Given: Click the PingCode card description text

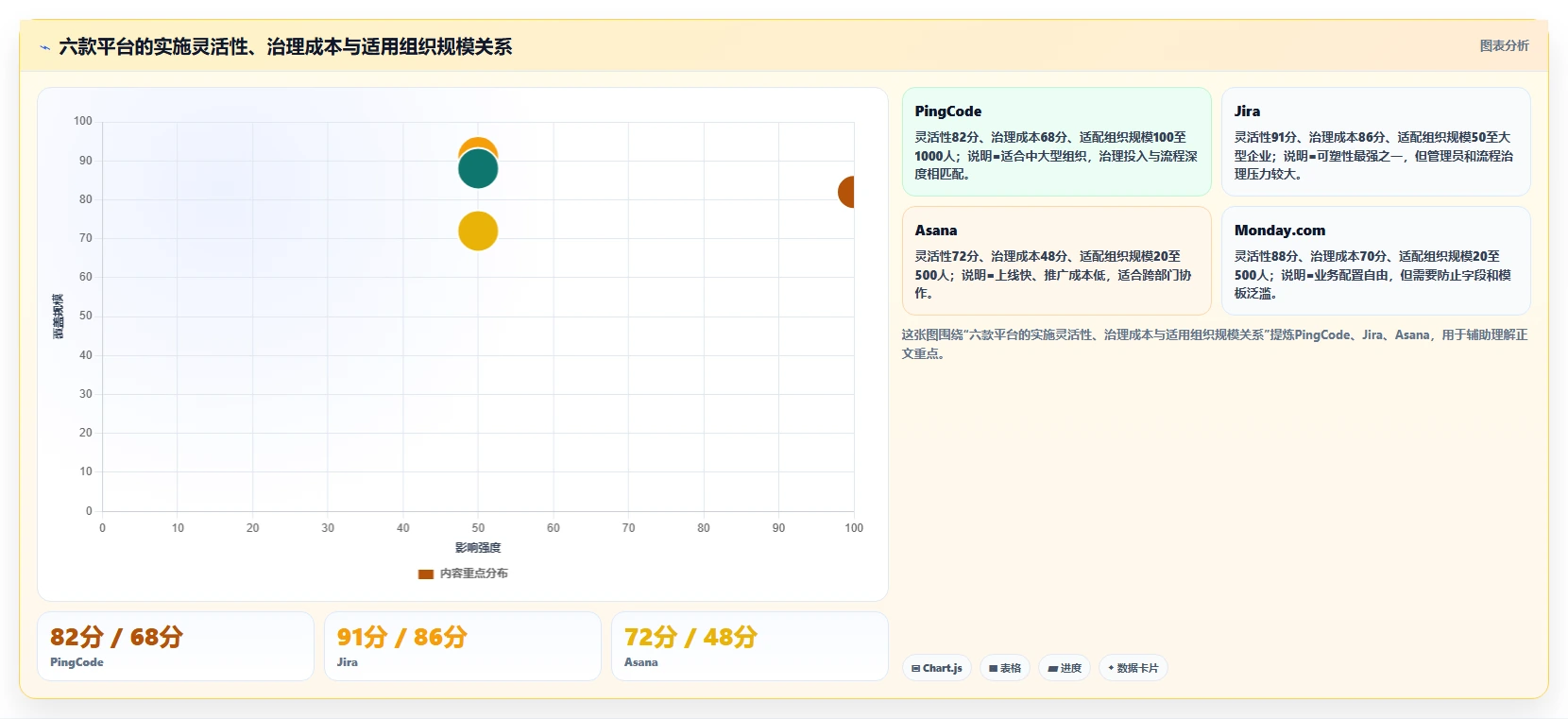Looking at the screenshot, I should click(1056, 156).
